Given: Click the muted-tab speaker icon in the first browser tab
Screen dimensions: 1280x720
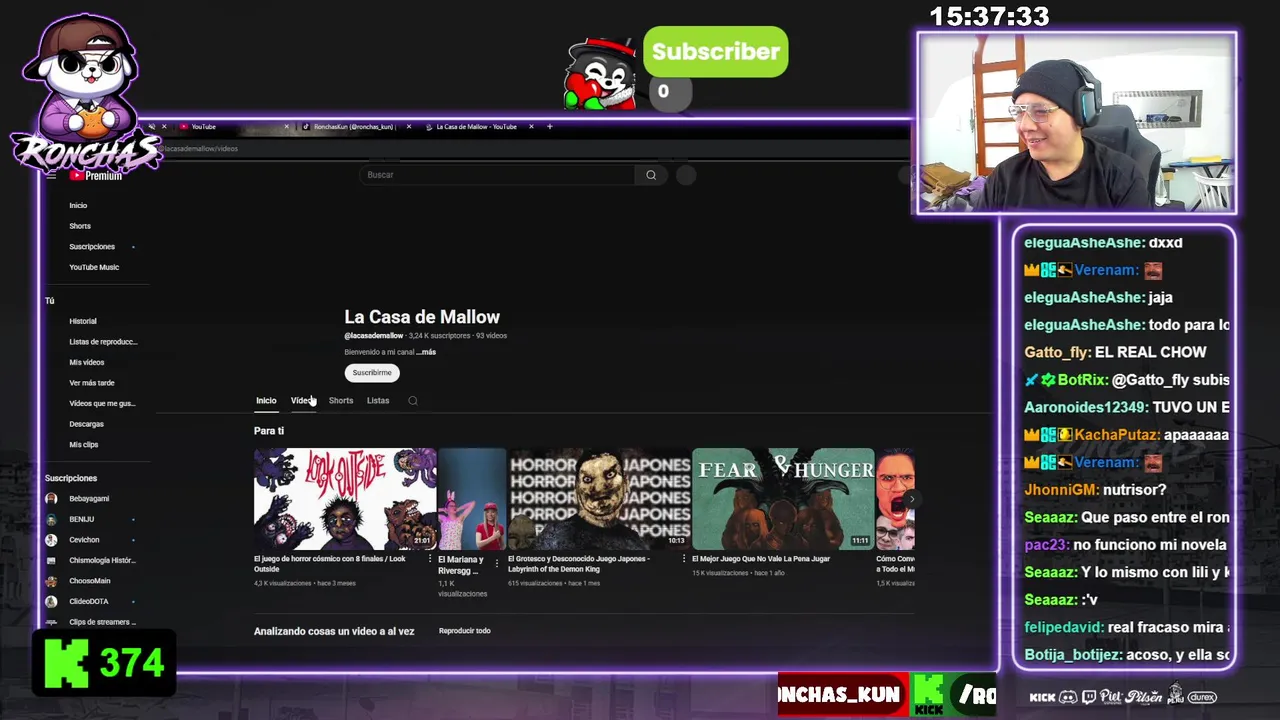Looking at the screenshot, I should click(x=151, y=127).
